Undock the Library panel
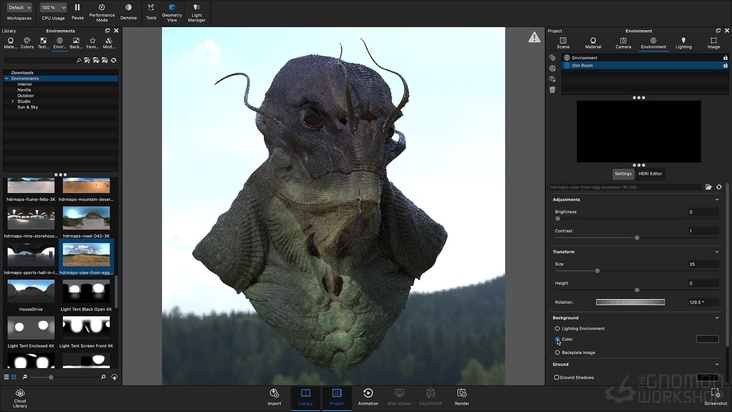This screenshot has height=412, width=732. (x=107, y=31)
